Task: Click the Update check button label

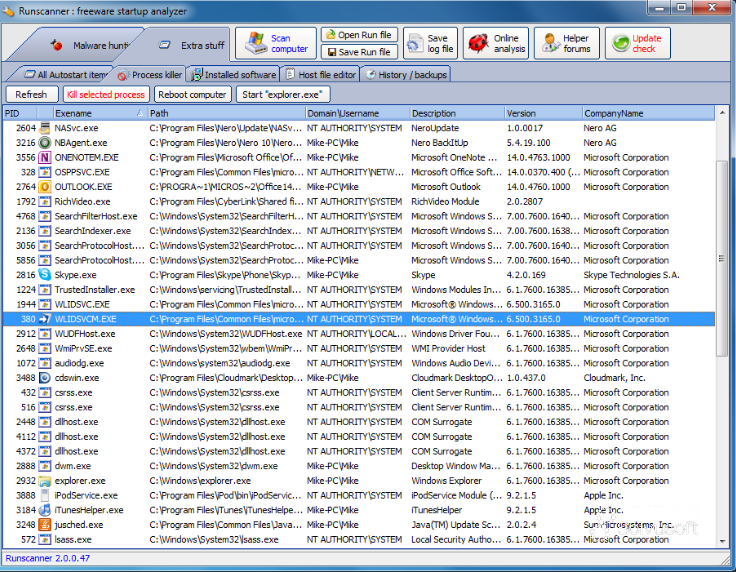Action: click(x=646, y=43)
